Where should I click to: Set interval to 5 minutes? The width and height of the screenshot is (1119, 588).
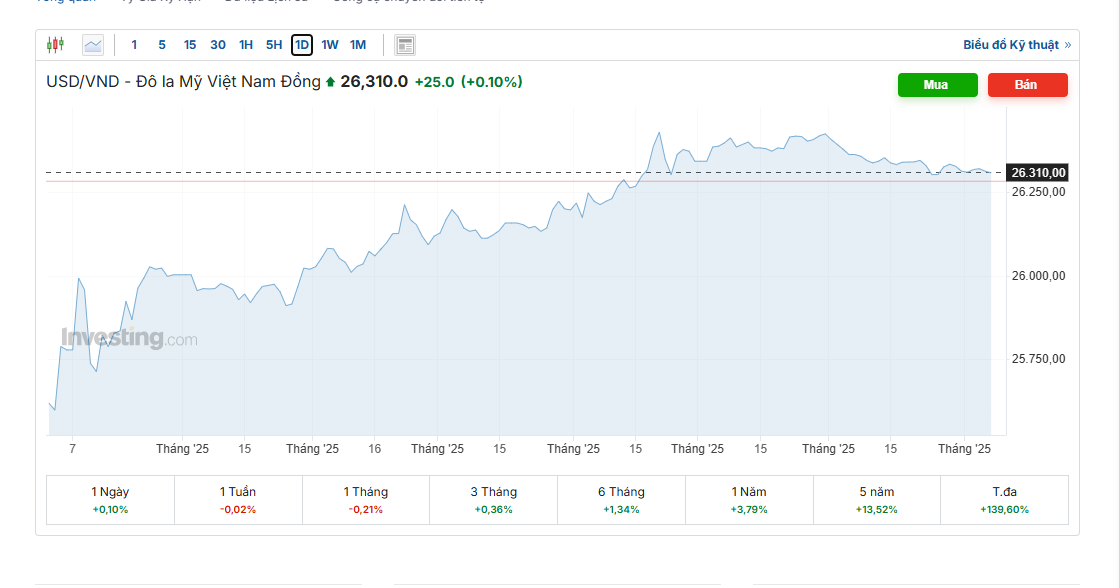(x=162, y=44)
